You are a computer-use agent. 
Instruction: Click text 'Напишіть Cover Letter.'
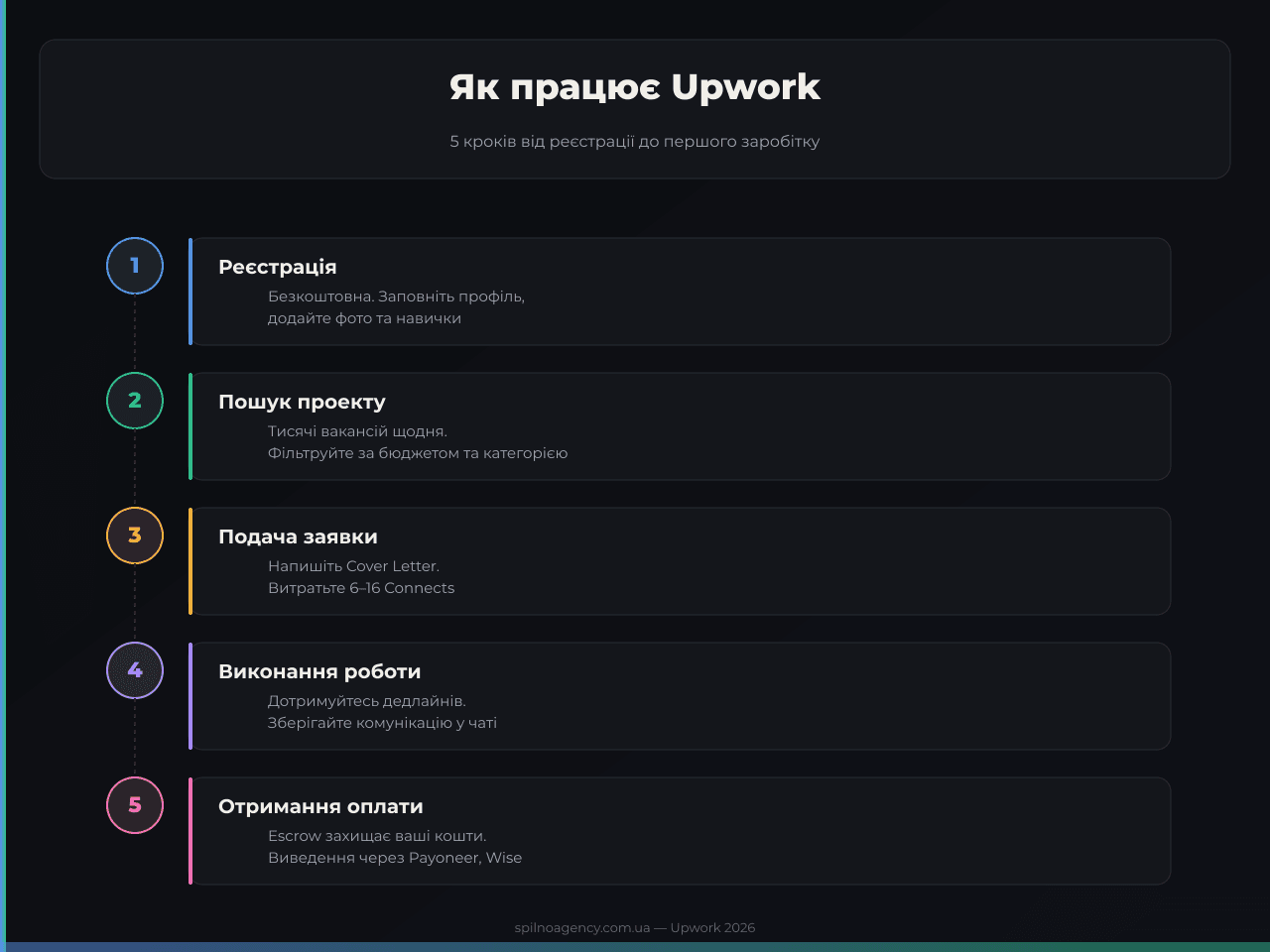coord(353,566)
